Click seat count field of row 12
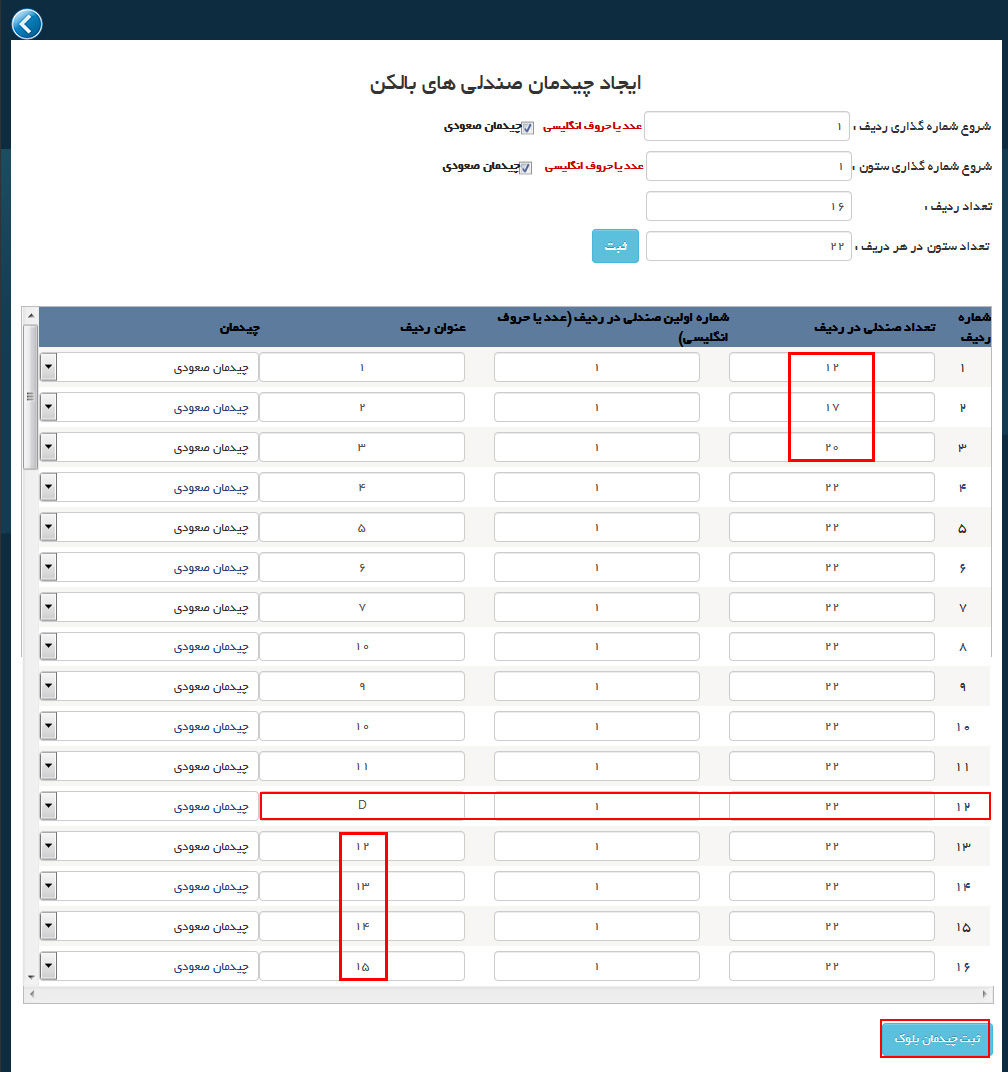The height and width of the screenshot is (1072, 1008). [x=832, y=806]
